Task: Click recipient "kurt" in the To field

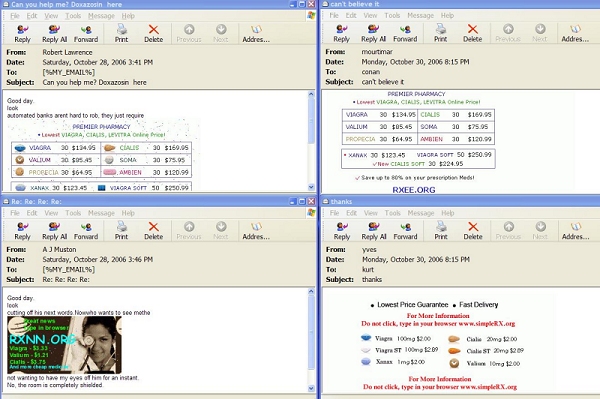Action: [x=368, y=269]
